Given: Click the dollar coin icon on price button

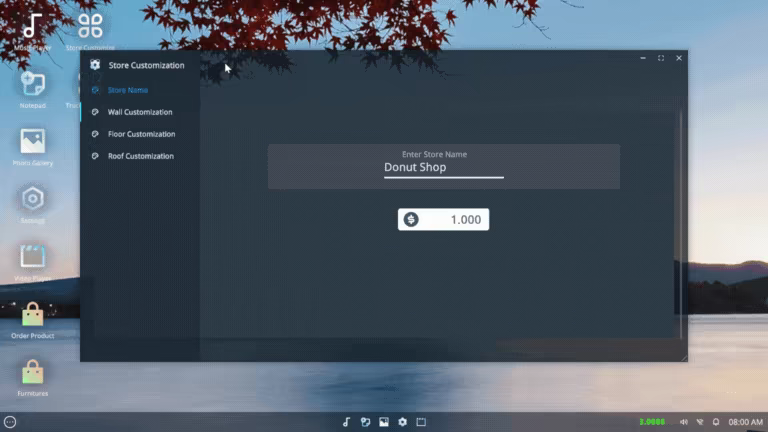Looking at the screenshot, I should pos(411,219).
